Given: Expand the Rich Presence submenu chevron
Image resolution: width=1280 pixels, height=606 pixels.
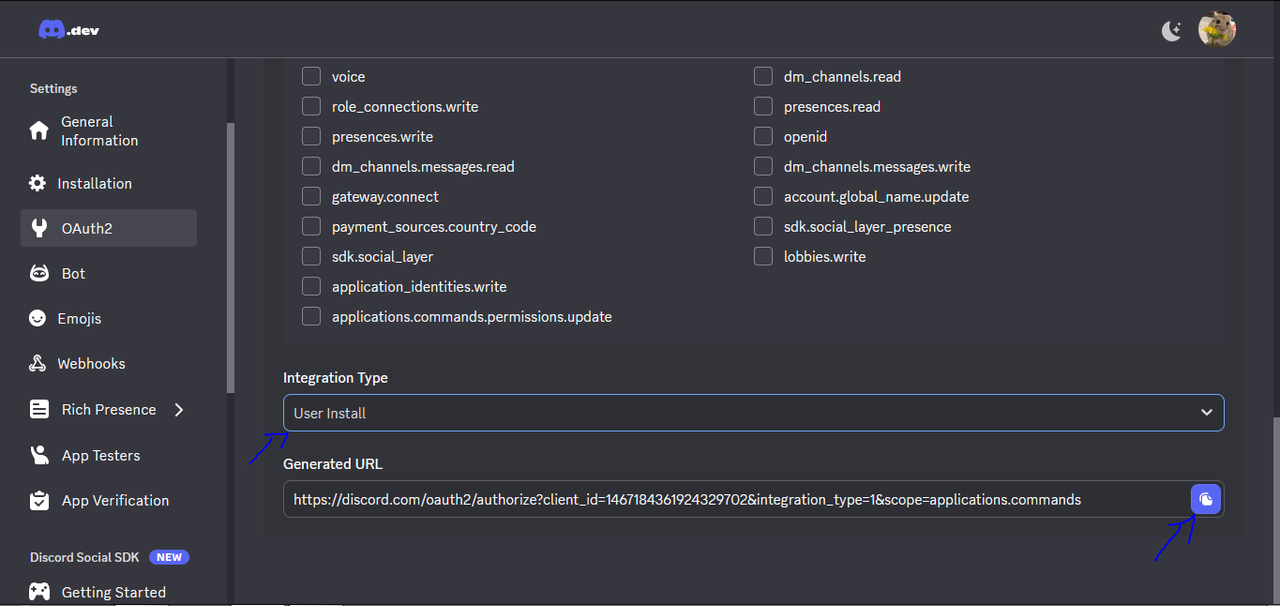Looking at the screenshot, I should (179, 409).
